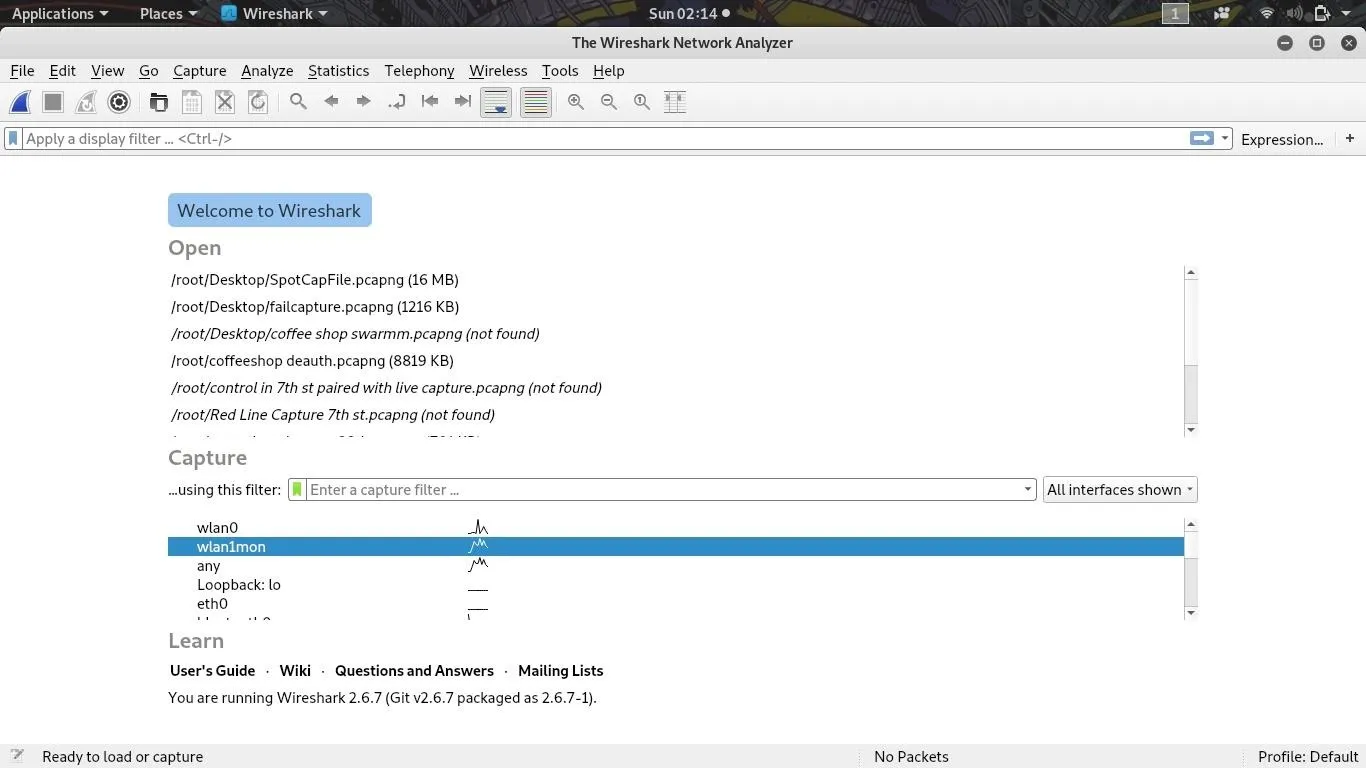Click into the capture filter input
Image resolution: width=1366 pixels, height=768 pixels.
[662, 490]
